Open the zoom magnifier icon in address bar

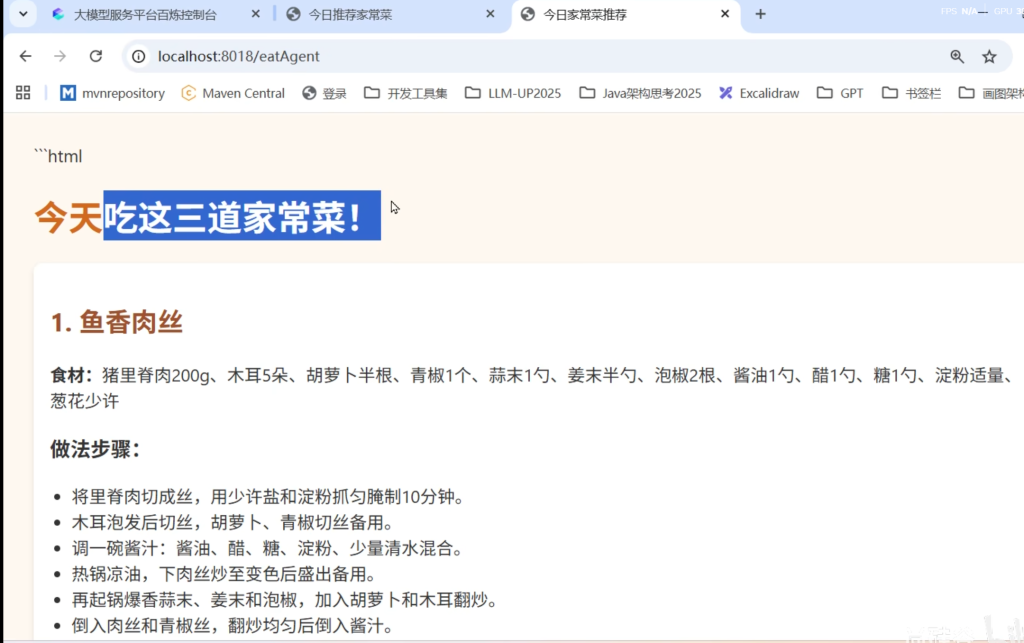[x=957, y=56]
